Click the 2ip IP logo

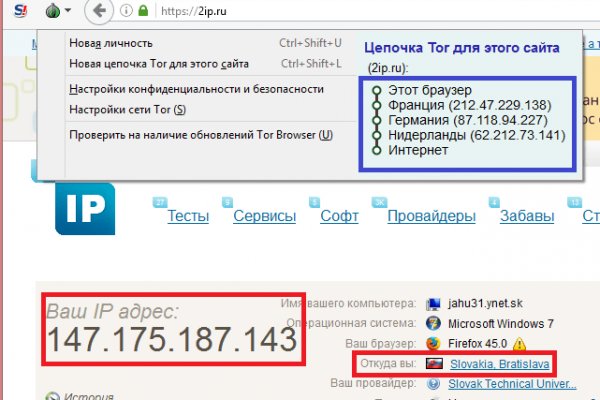pos(84,208)
